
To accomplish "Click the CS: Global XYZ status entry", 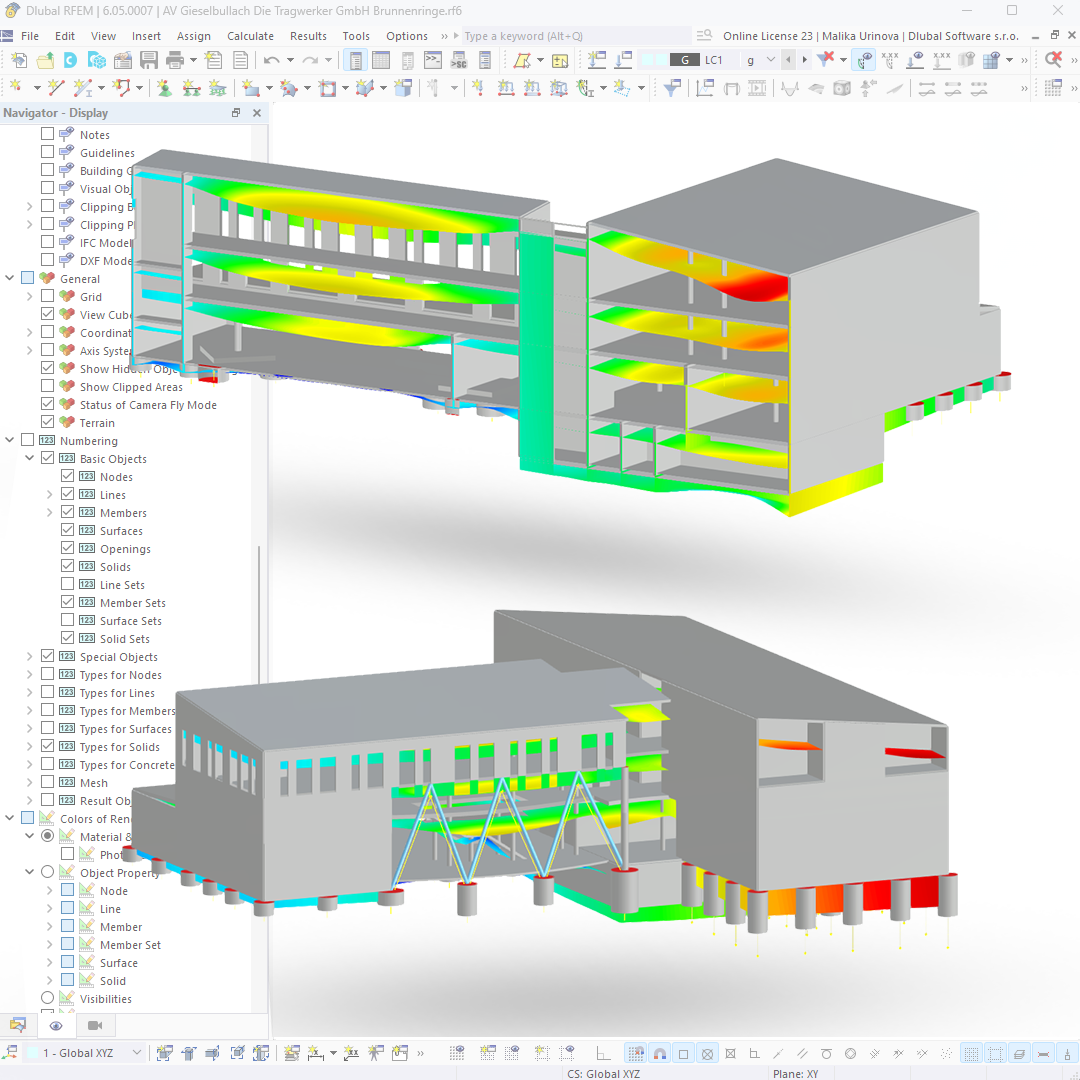I will tap(603, 1073).
